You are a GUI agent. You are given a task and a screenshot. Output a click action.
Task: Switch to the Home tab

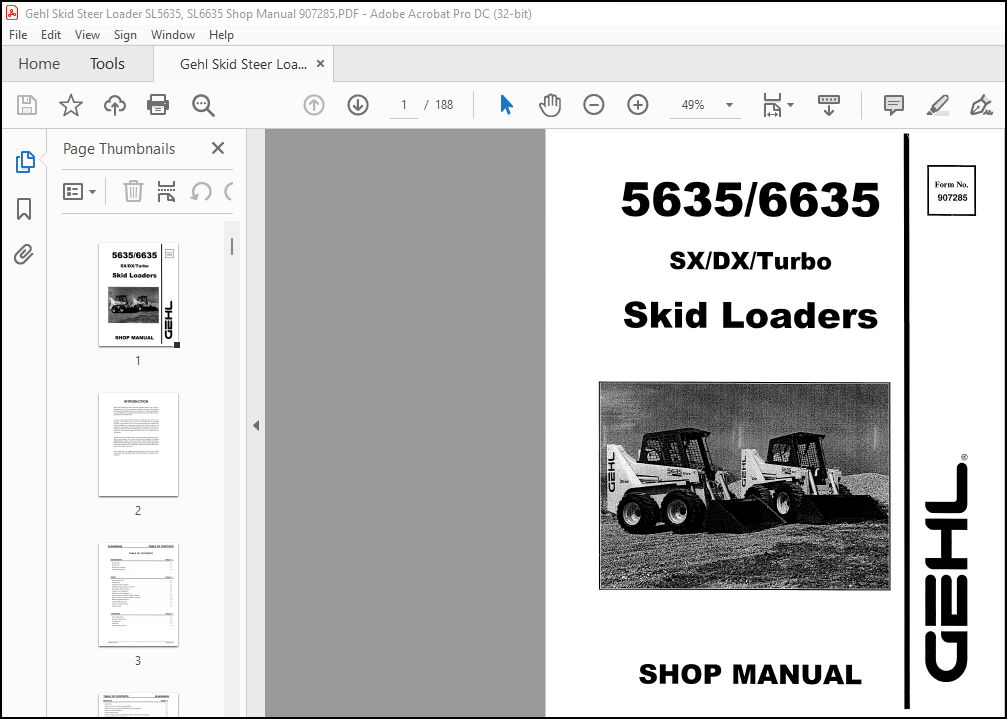point(39,64)
